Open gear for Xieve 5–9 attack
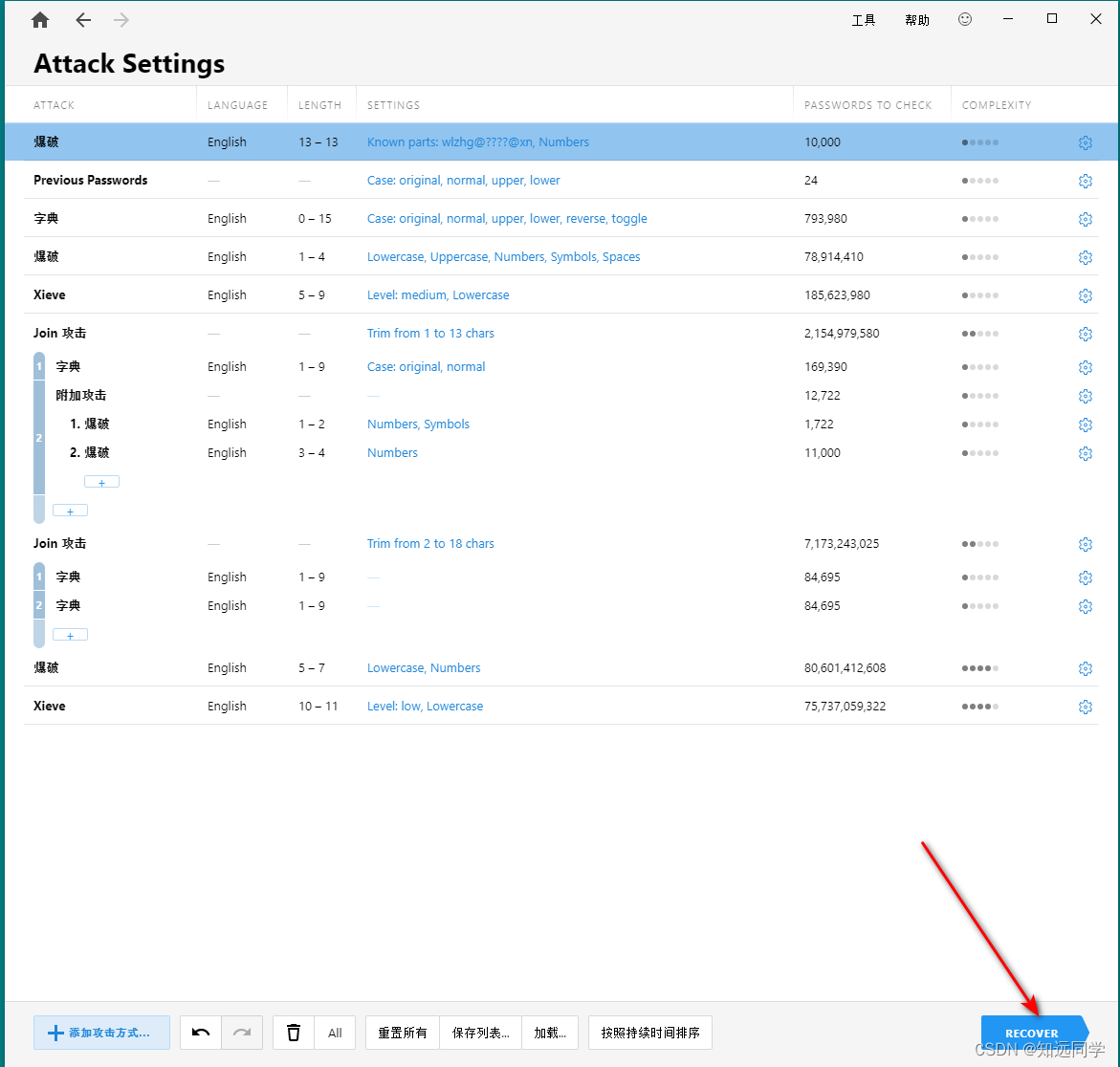The height and width of the screenshot is (1067, 1120). tap(1085, 295)
